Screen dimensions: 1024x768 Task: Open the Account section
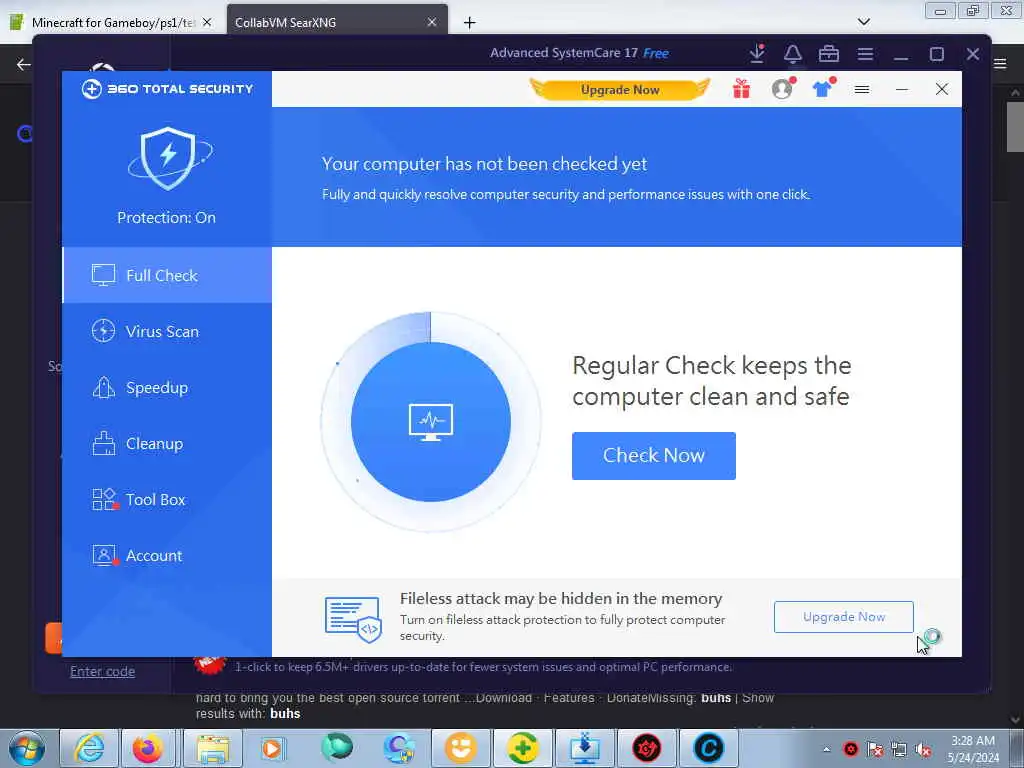[x=167, y=556]
